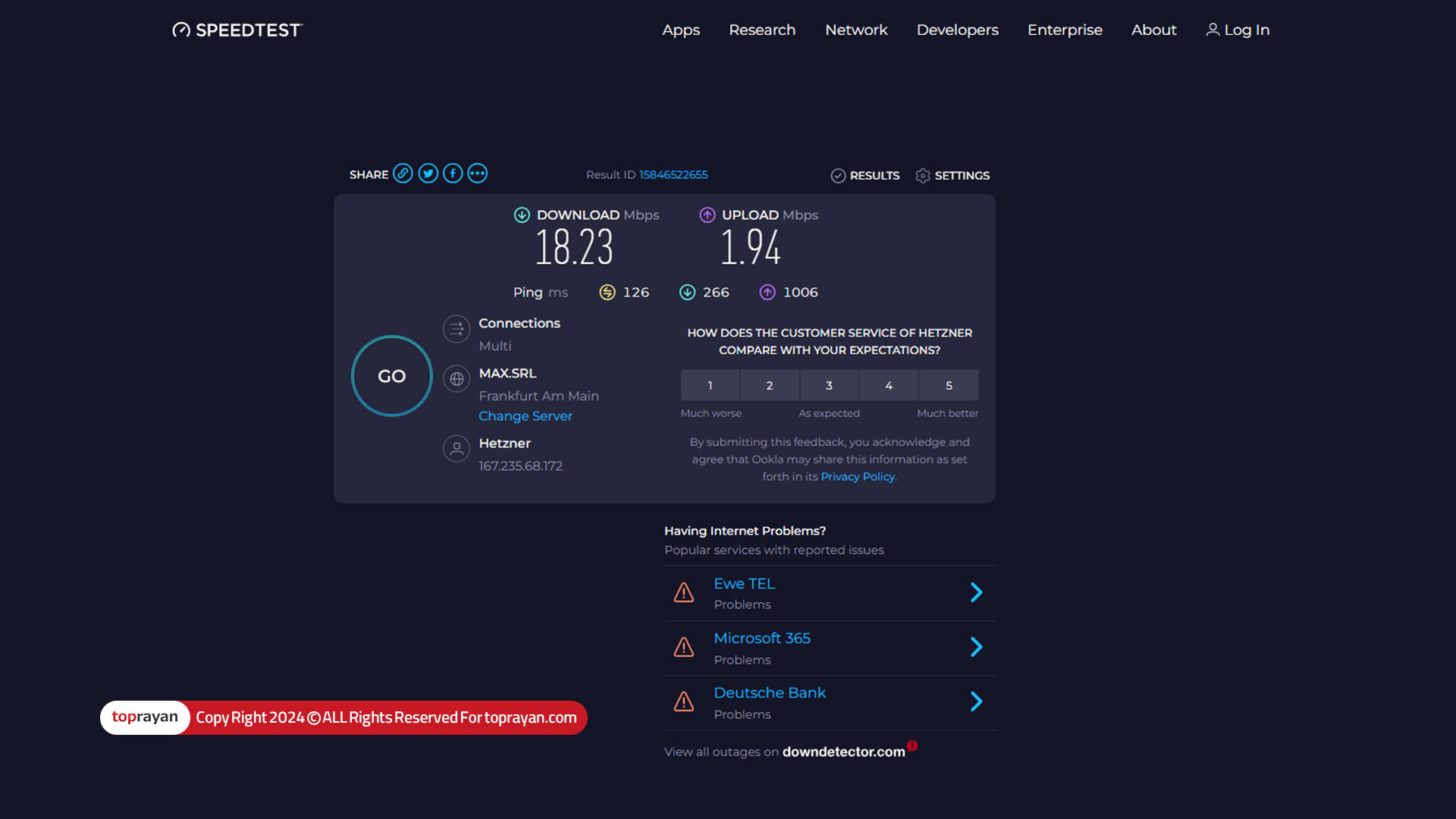Click the idle ping icon beside 126

(607, 293)
